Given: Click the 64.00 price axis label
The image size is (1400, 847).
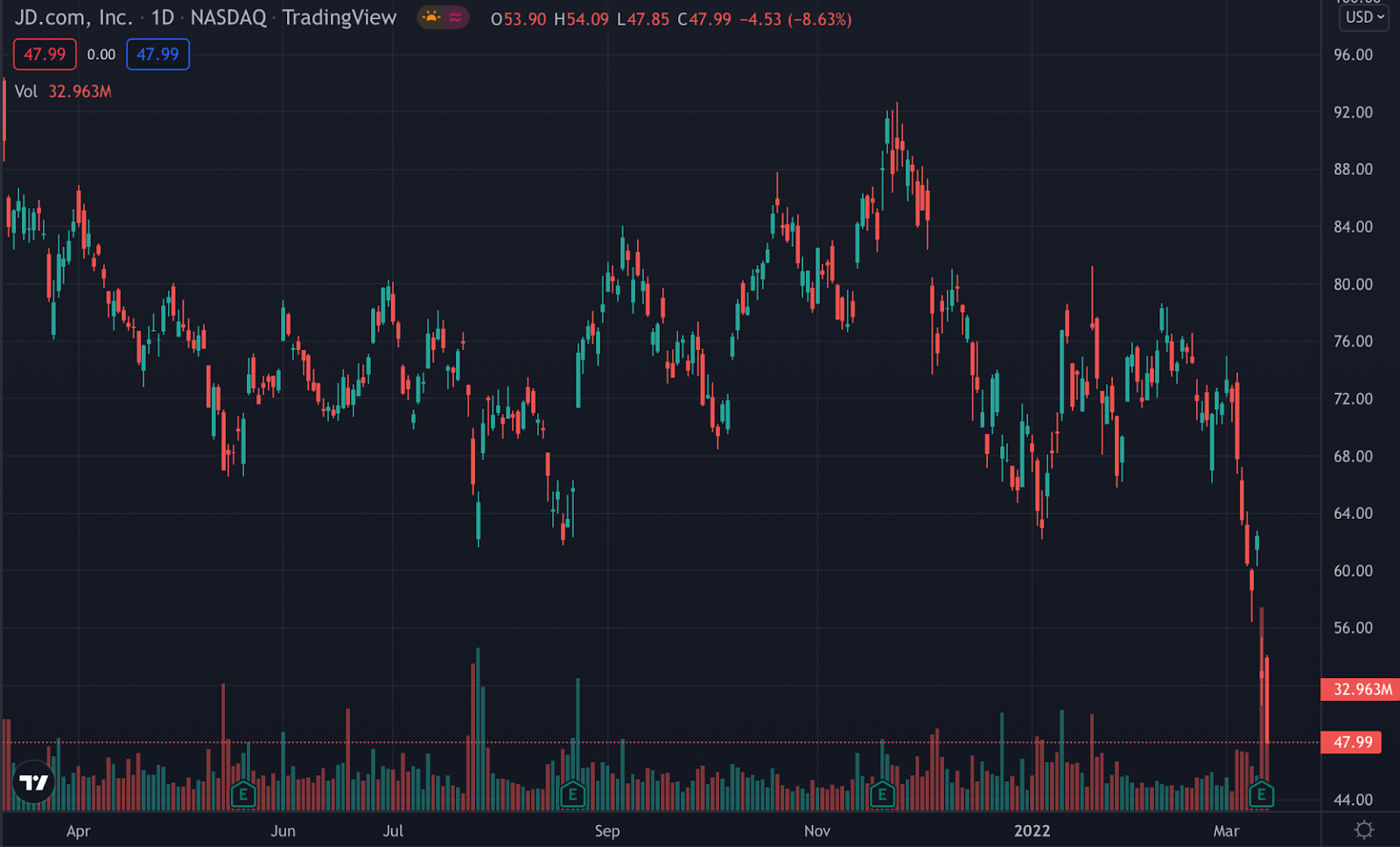Looking at the screenshot, I should coord(1353,514).
